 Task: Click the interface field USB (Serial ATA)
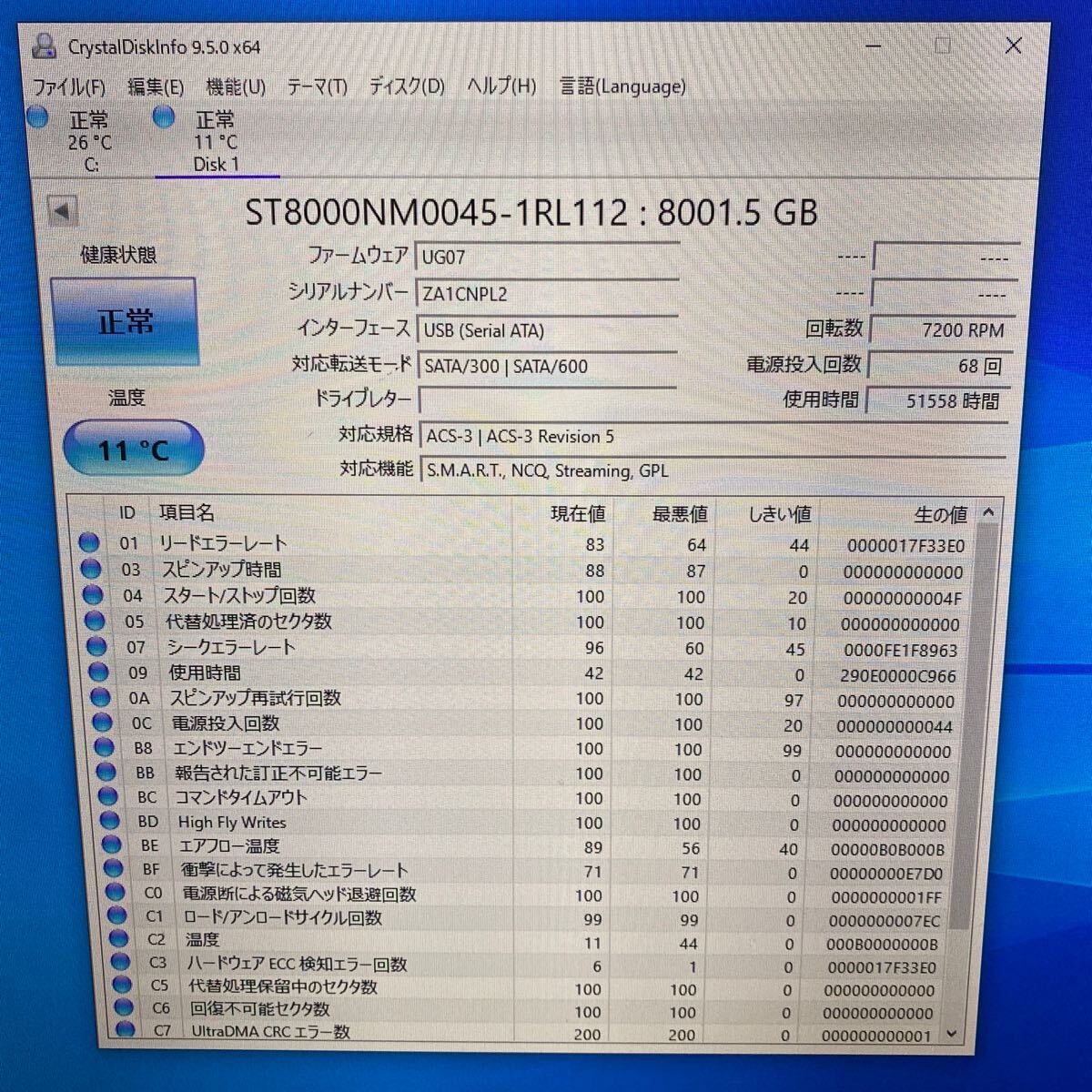click(x=546, y=330)
